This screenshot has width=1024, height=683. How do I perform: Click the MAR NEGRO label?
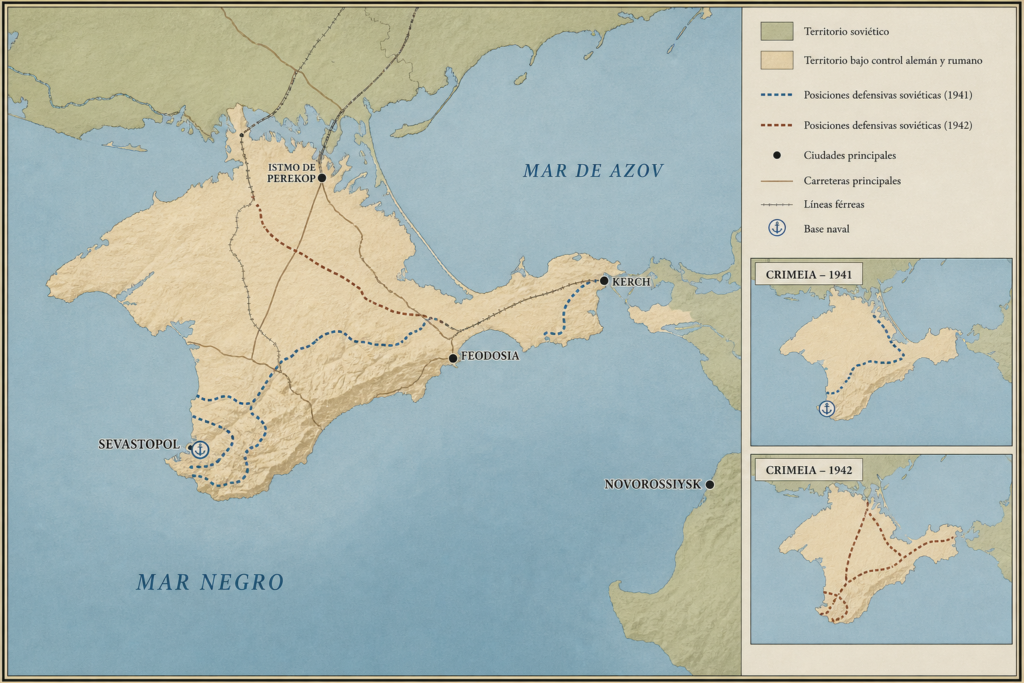[x=210, y=582]
